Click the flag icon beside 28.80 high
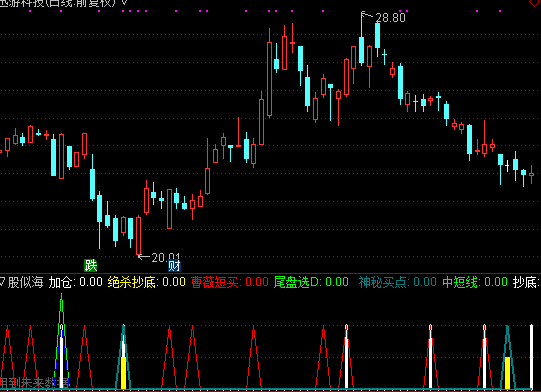541x392 pixels. pos(366,15)
